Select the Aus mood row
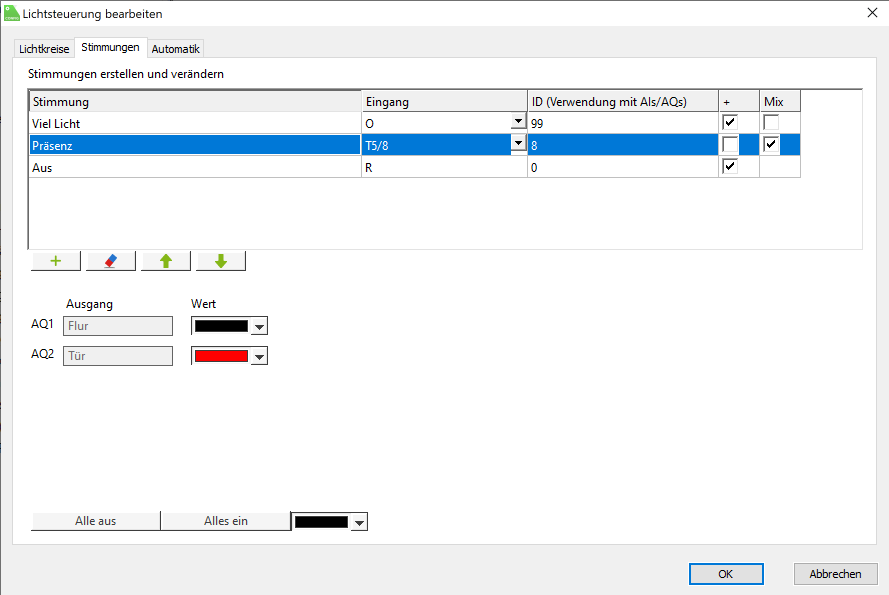 [195, 168]
